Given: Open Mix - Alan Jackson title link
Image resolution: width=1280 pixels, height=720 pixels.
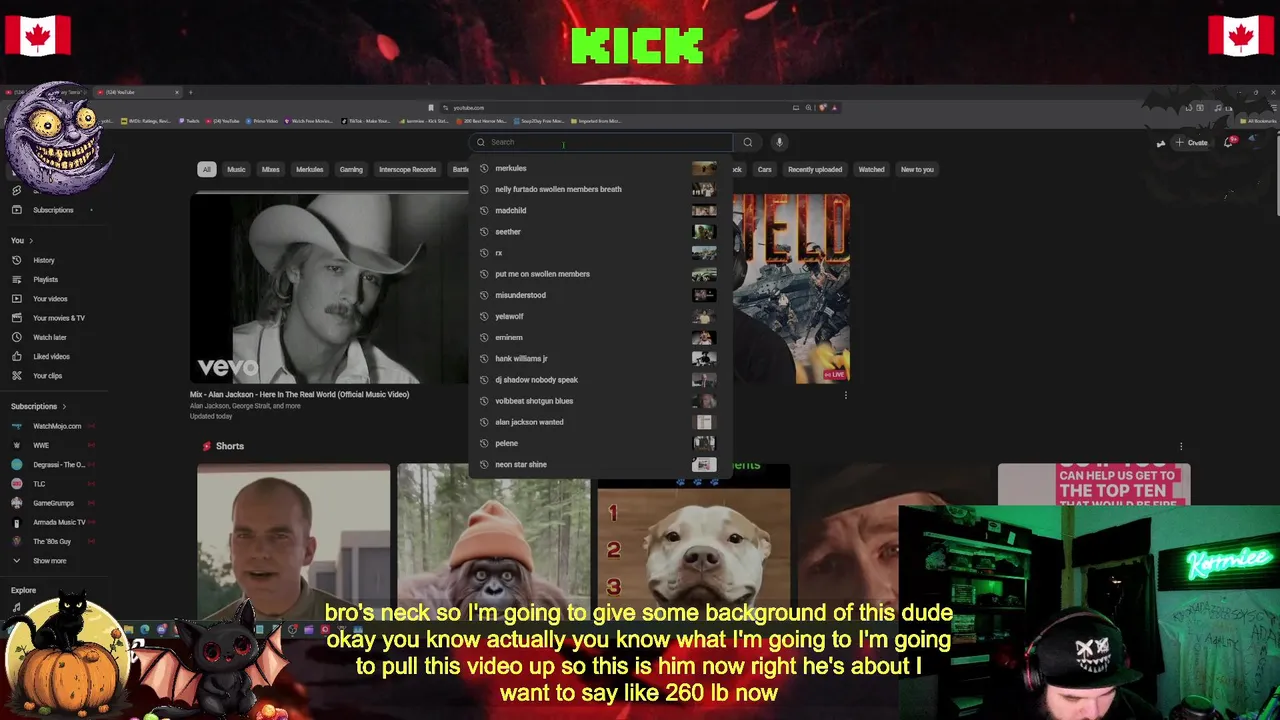Looking at the screenshot, I should (300, 394).
